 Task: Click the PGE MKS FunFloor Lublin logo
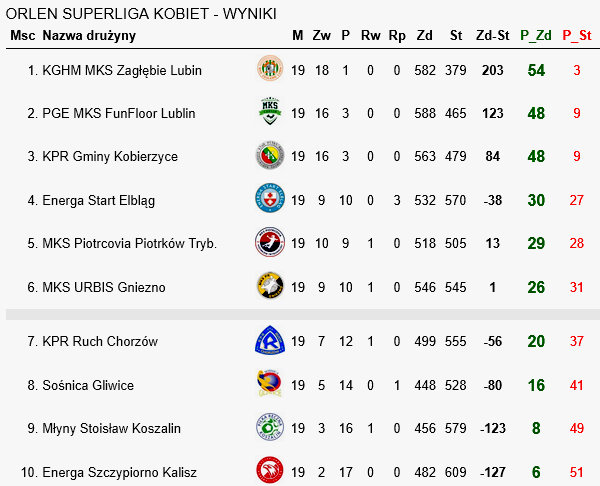pos(270,113)
